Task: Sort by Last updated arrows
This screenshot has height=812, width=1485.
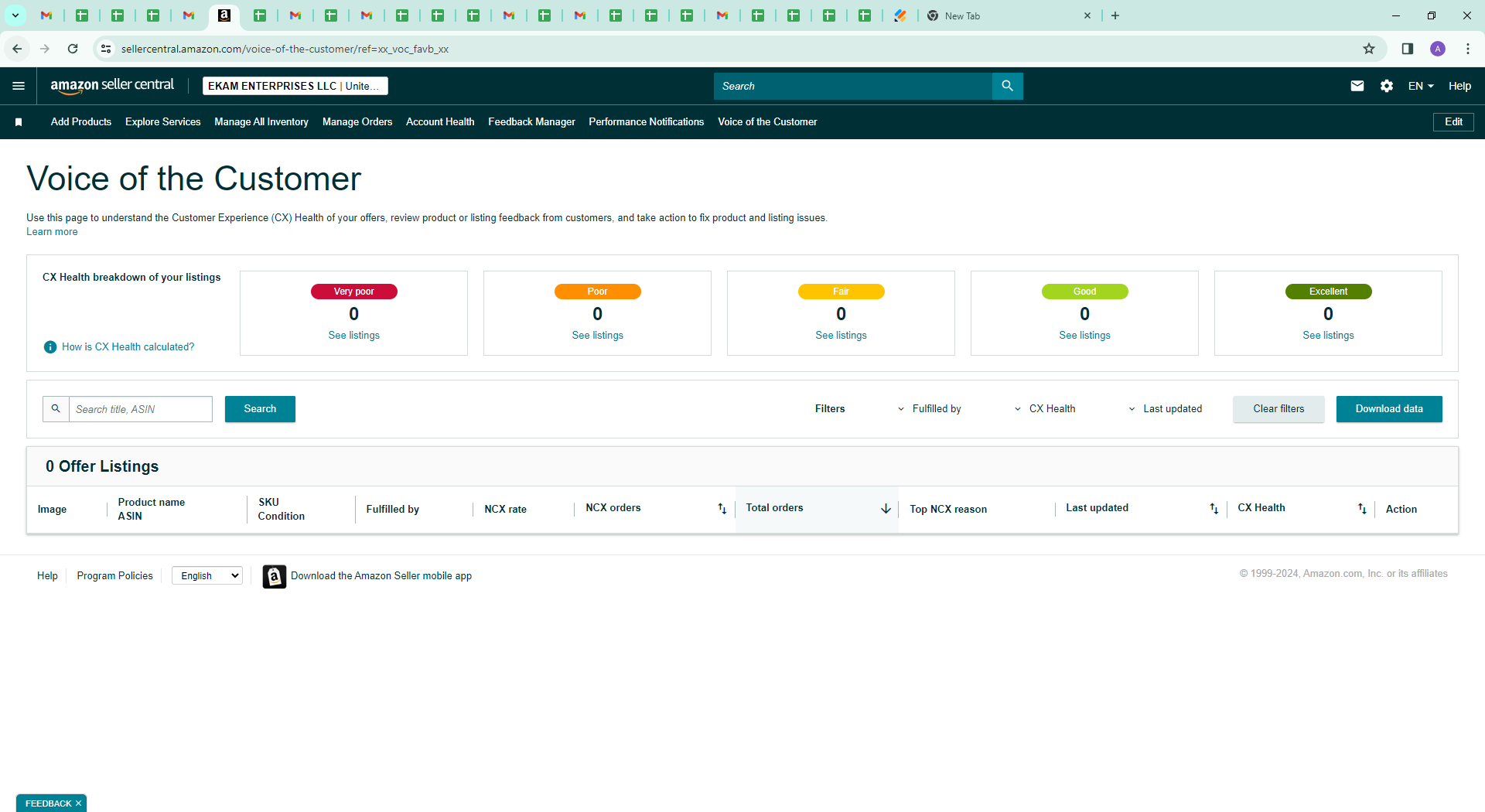Action: 1214,509
